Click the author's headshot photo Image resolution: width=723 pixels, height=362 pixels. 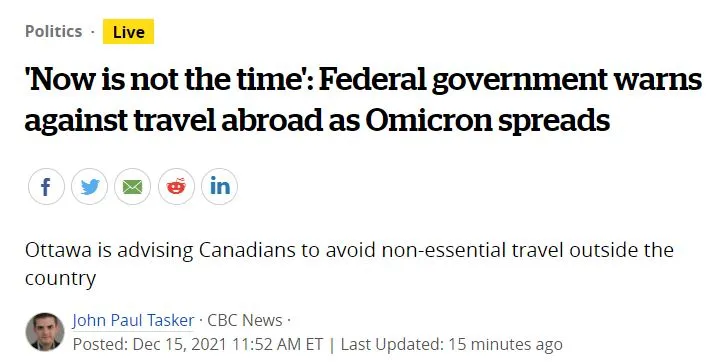point(45,332)
